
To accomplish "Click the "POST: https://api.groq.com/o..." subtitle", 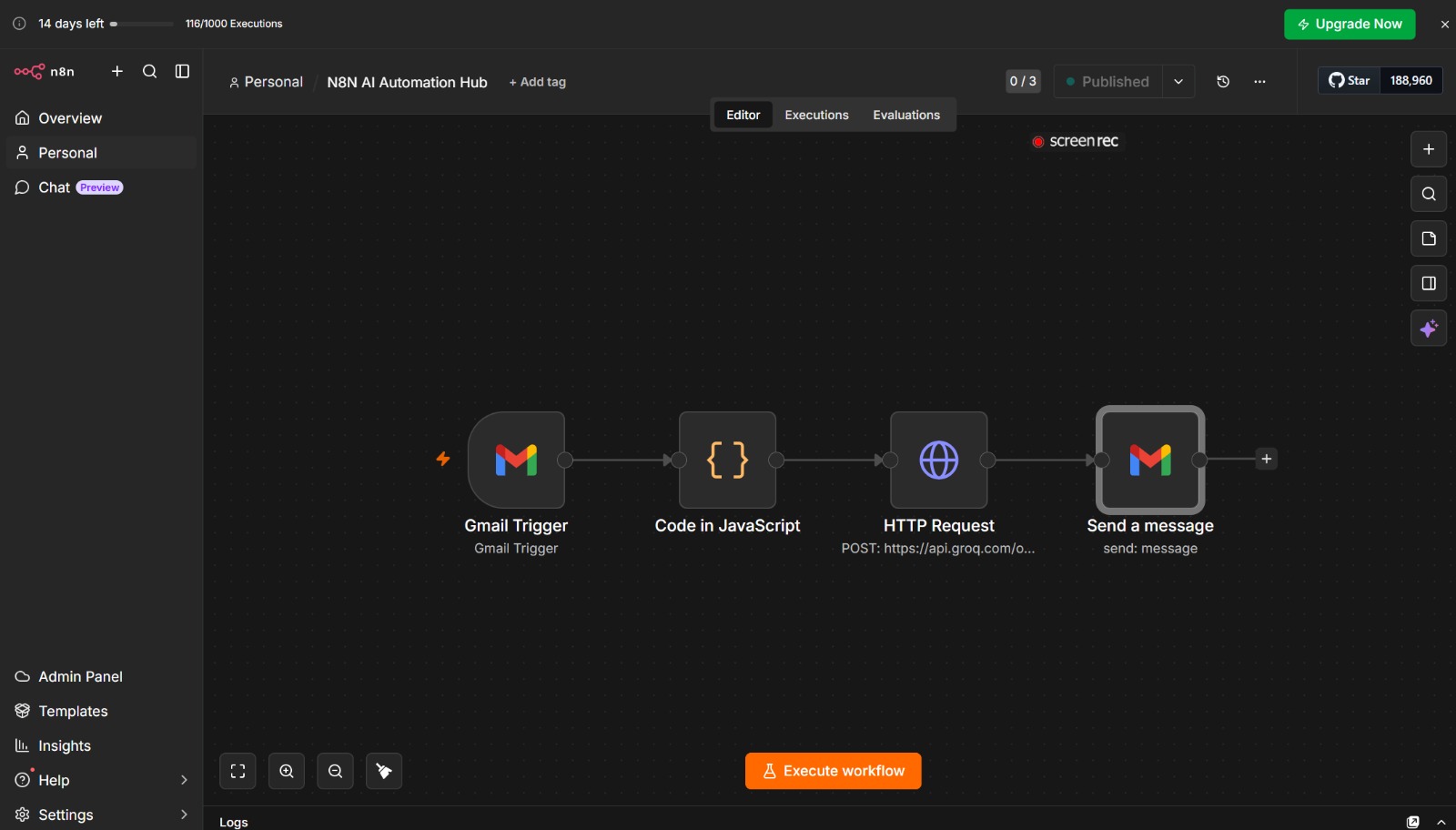I will 938,549.
